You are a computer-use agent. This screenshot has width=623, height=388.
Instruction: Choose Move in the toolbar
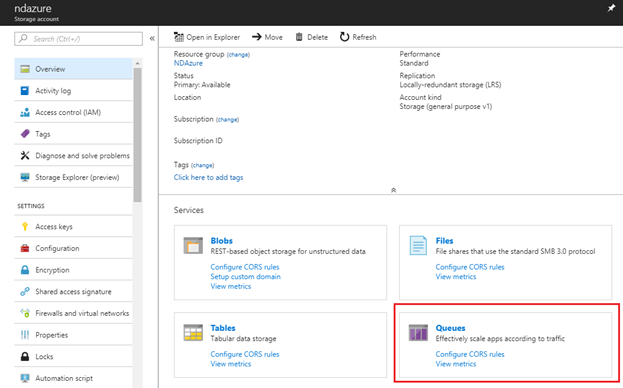[267, 37]
